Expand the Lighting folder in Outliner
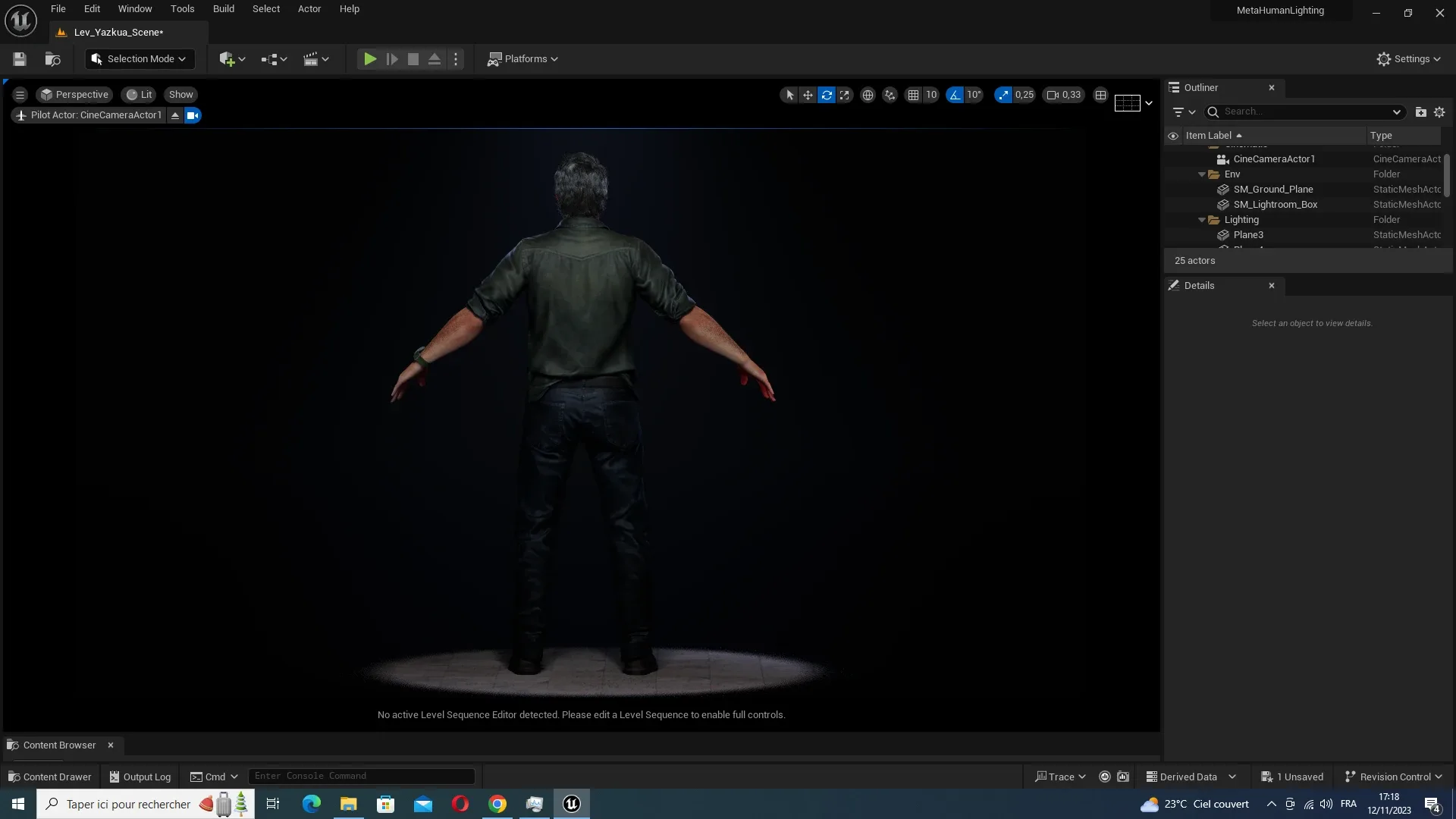The image size is (1456, 819). click(1201, 221)
